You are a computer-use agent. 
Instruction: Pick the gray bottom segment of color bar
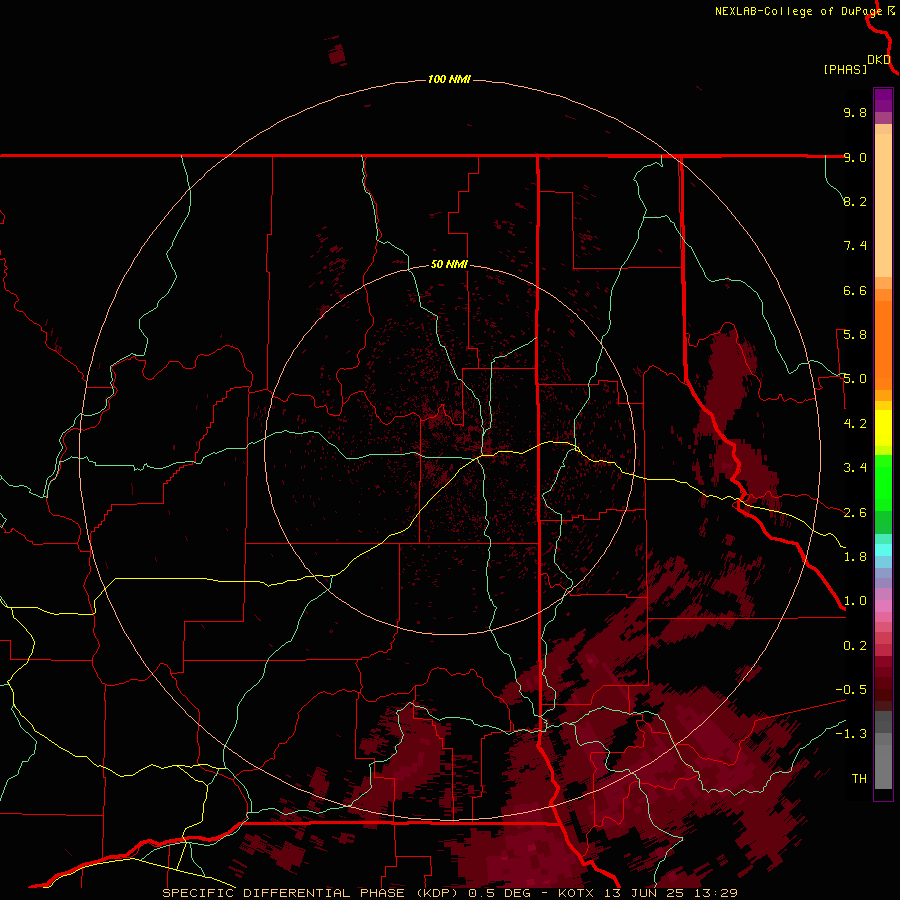click(883, 766)
